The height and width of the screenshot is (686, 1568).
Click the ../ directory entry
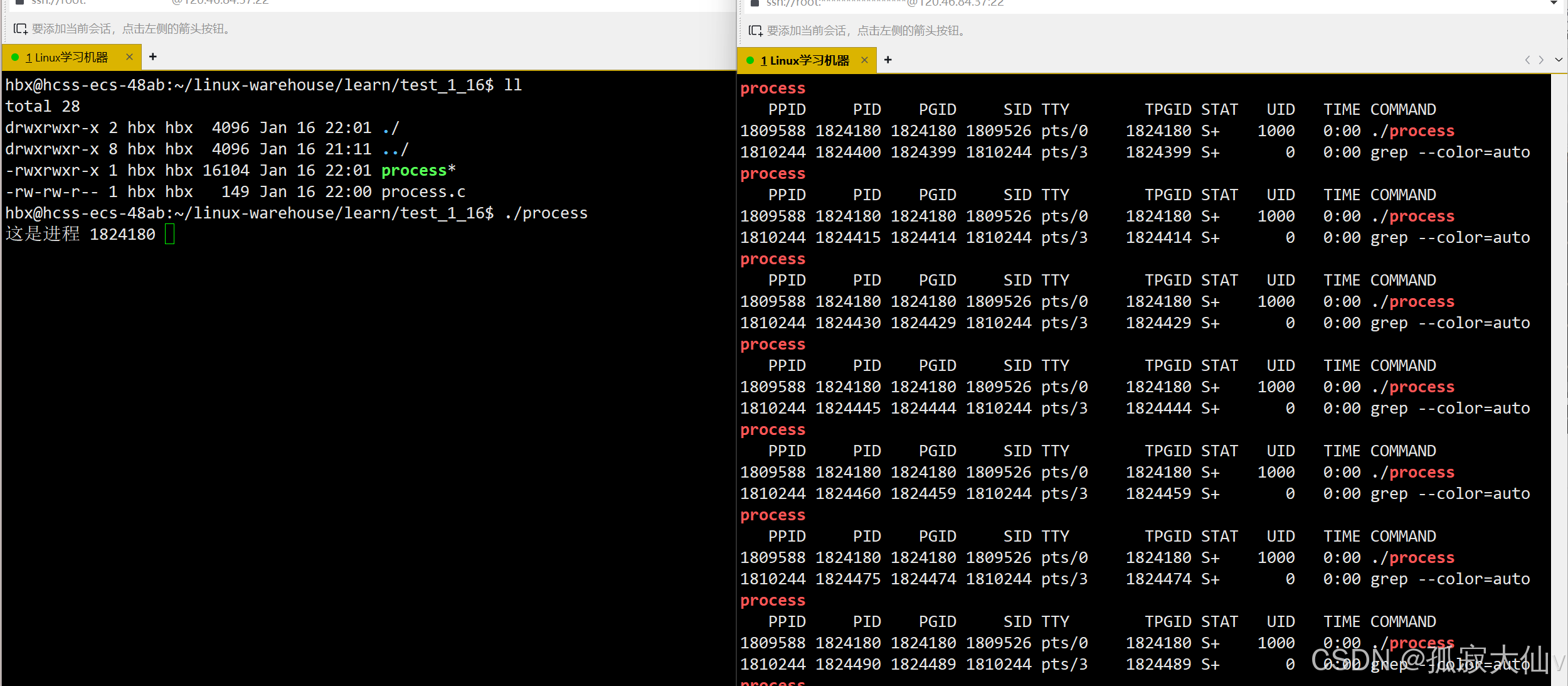click(395, 149)
